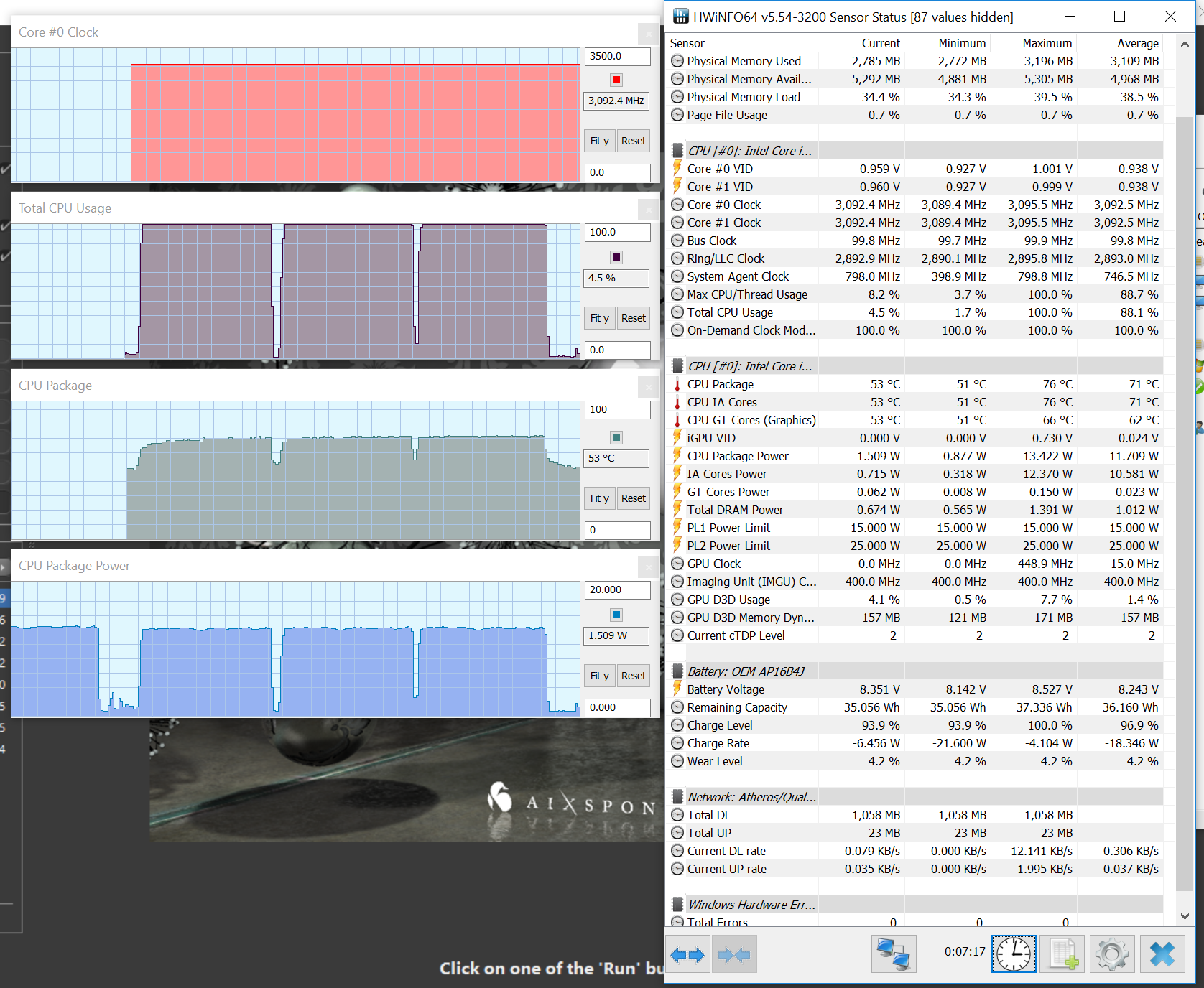Edit Core #0 Clock minimum value 0.0
The height and width of the screenshot is (988, 1204).
pyautogui.click(x=617, y=172)
